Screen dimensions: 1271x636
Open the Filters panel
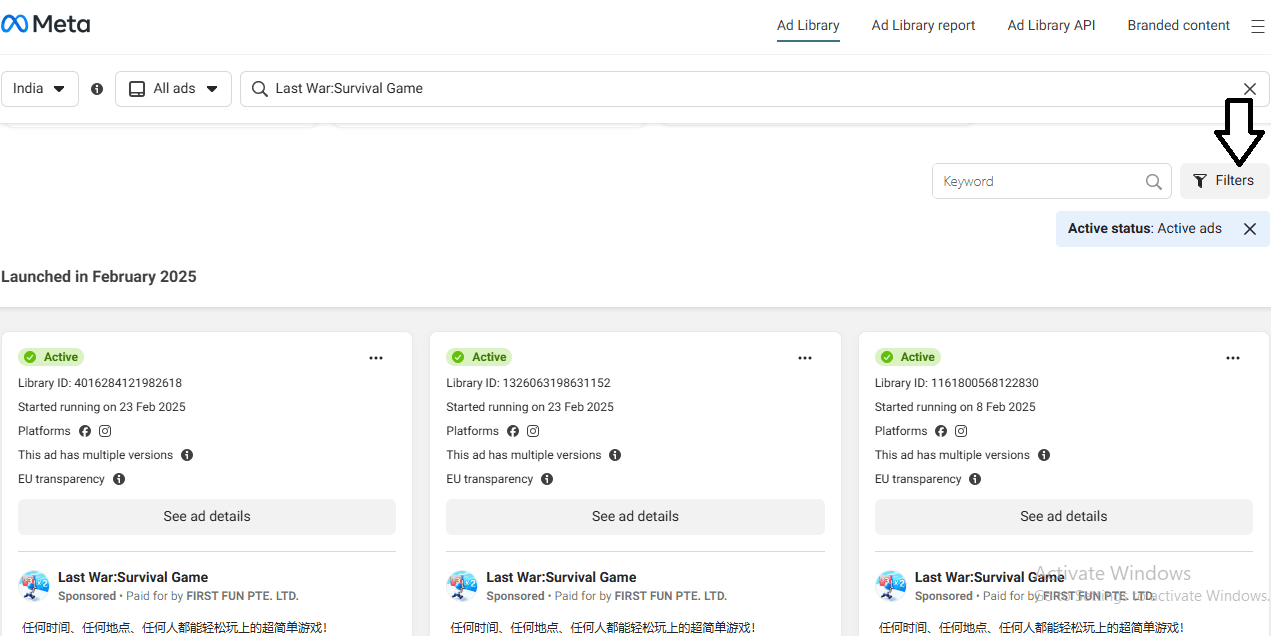click(x=1224, y=181)
